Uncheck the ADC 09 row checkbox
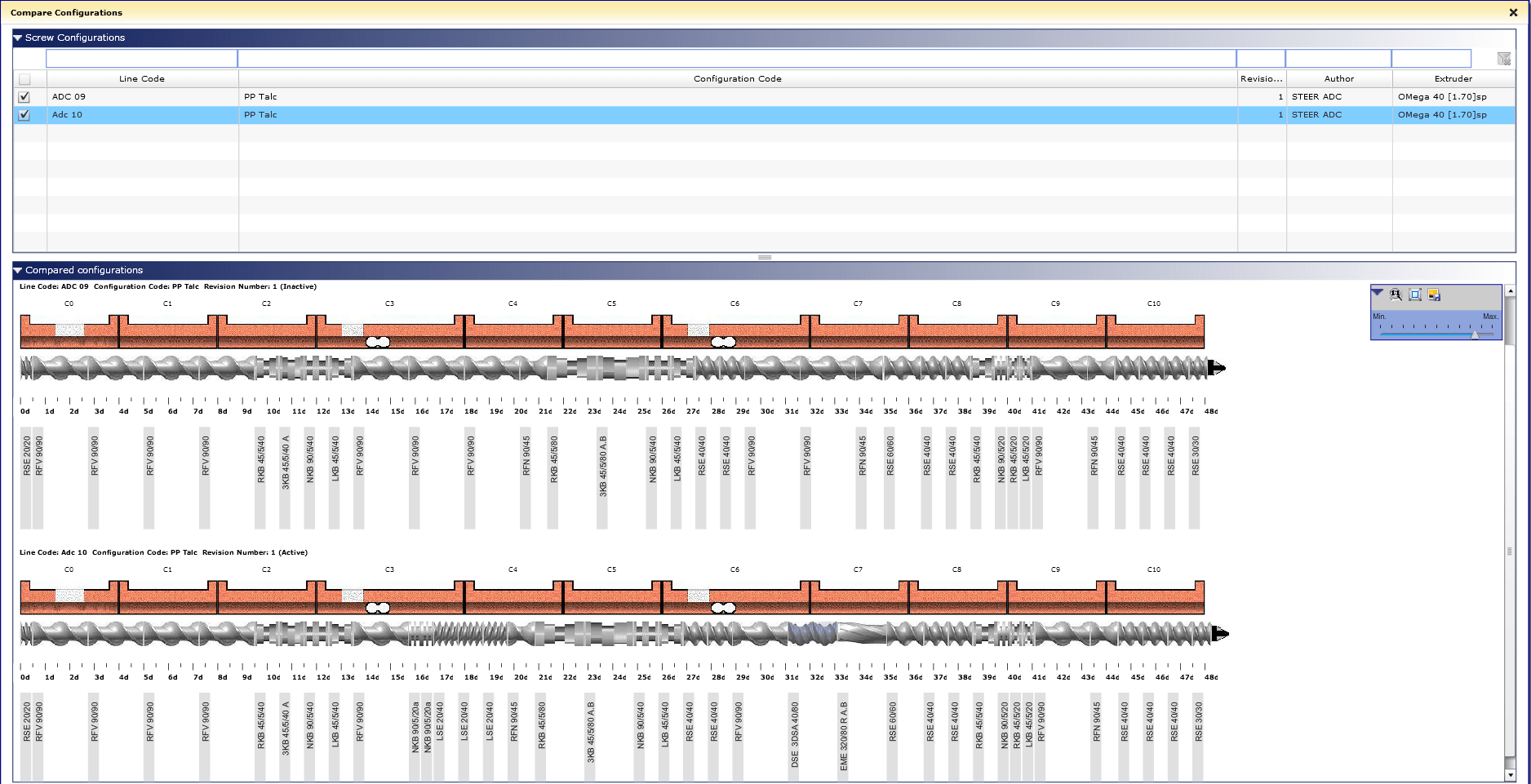The image size is (1531, 784). click(24, 97)
